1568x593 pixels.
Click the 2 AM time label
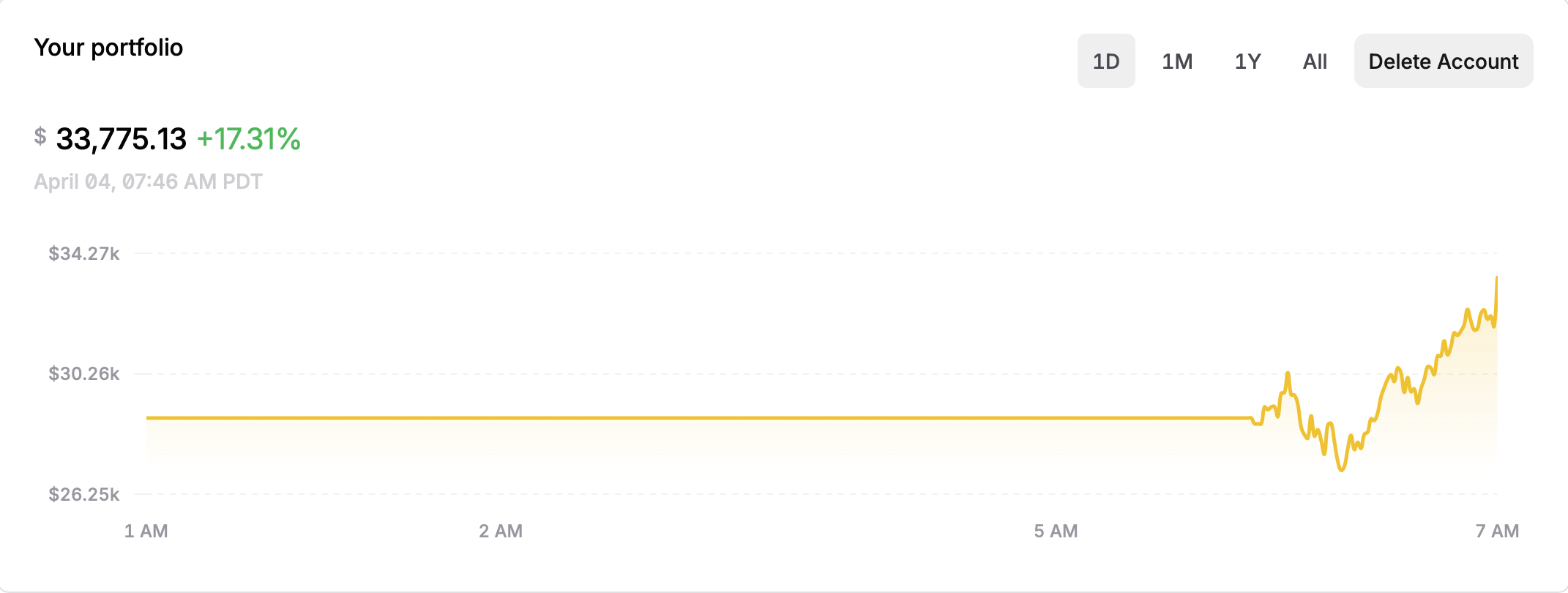click(x=501, y=531)
